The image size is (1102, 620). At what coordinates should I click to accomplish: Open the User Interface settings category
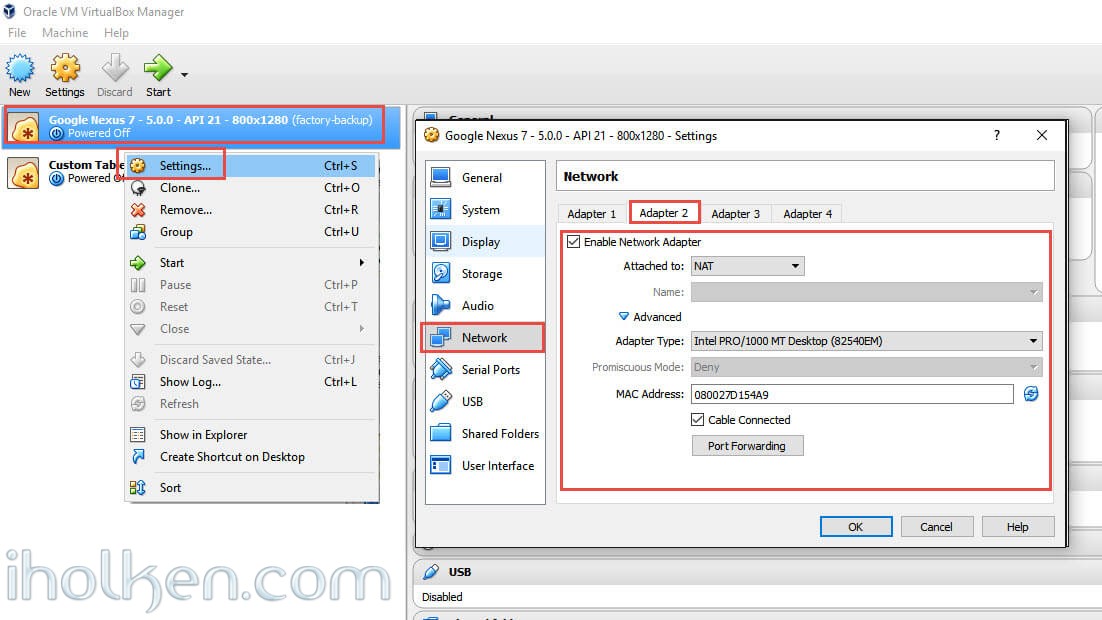coord(485,465)
